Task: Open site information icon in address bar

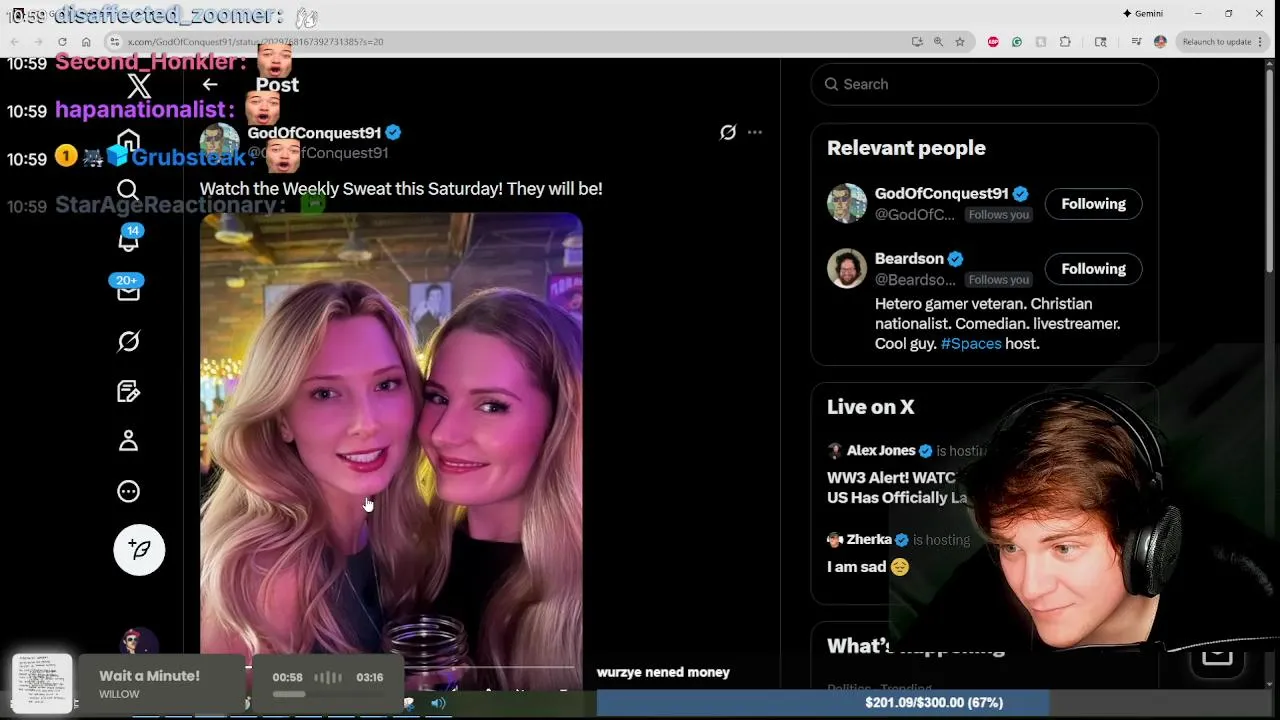Action: click(x=114, y=42)
